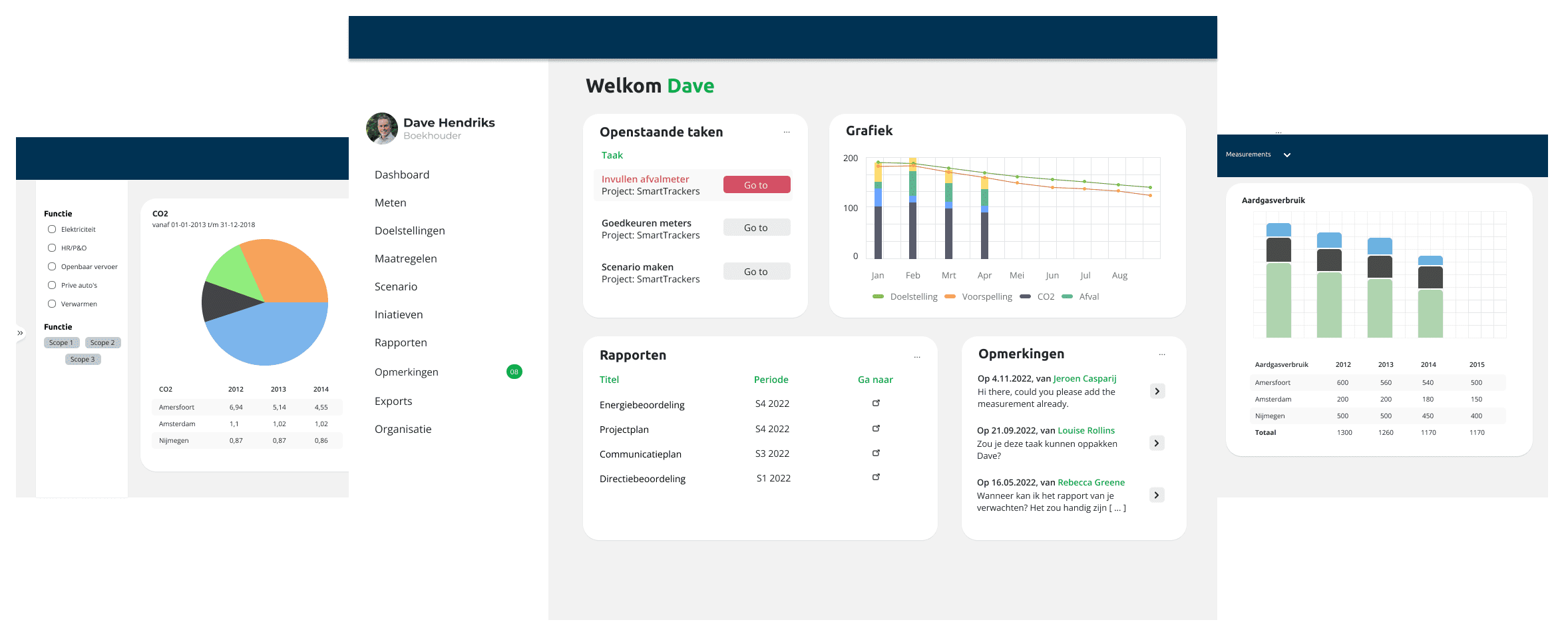Open Doelstellingen in the sidebar menu
The width and height of the screenshot is (1568, 634).
click(409, 230)
